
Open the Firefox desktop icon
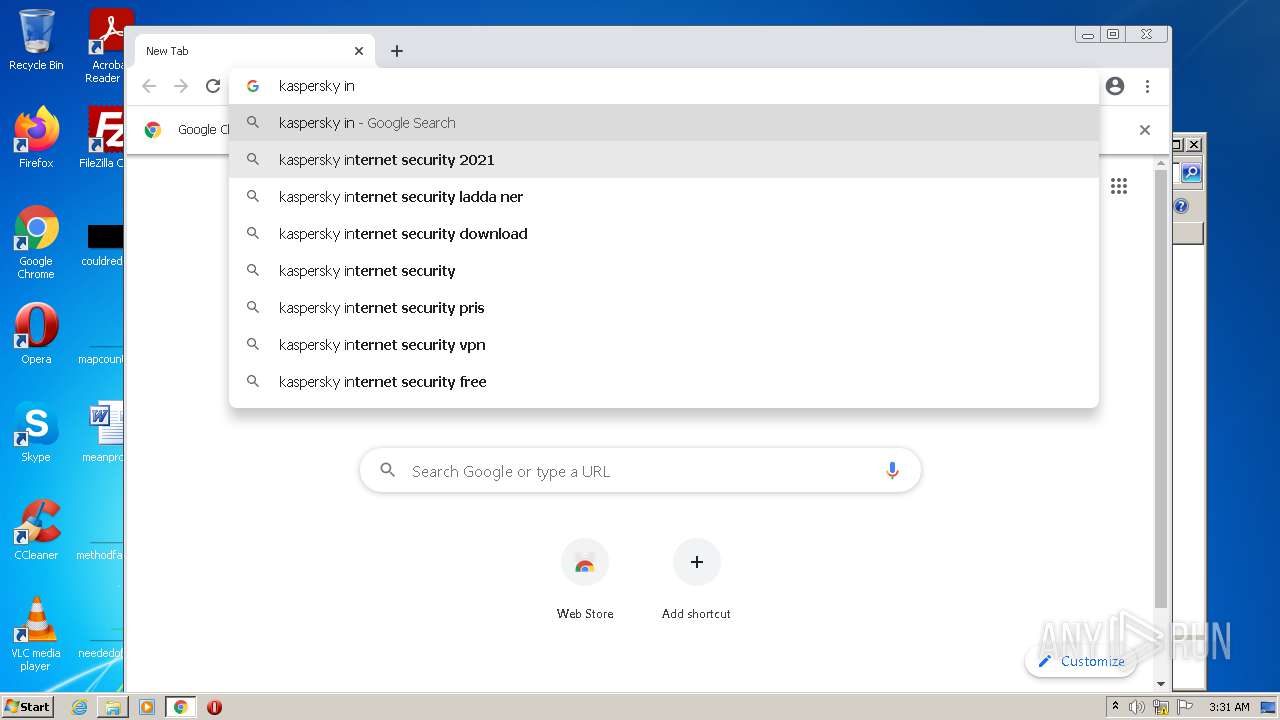pyautogui.click(x=36, y=138)
